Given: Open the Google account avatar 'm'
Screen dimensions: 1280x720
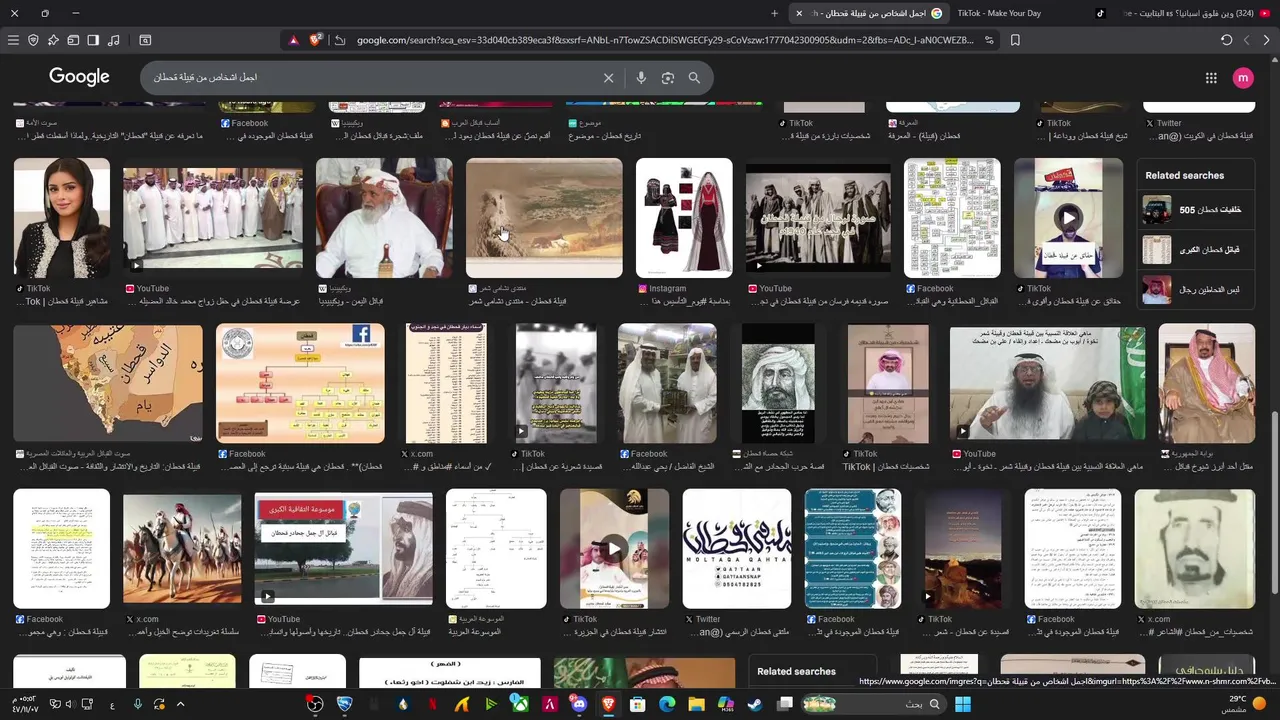Looking at the screenshot, I should tap(1243, 78).
